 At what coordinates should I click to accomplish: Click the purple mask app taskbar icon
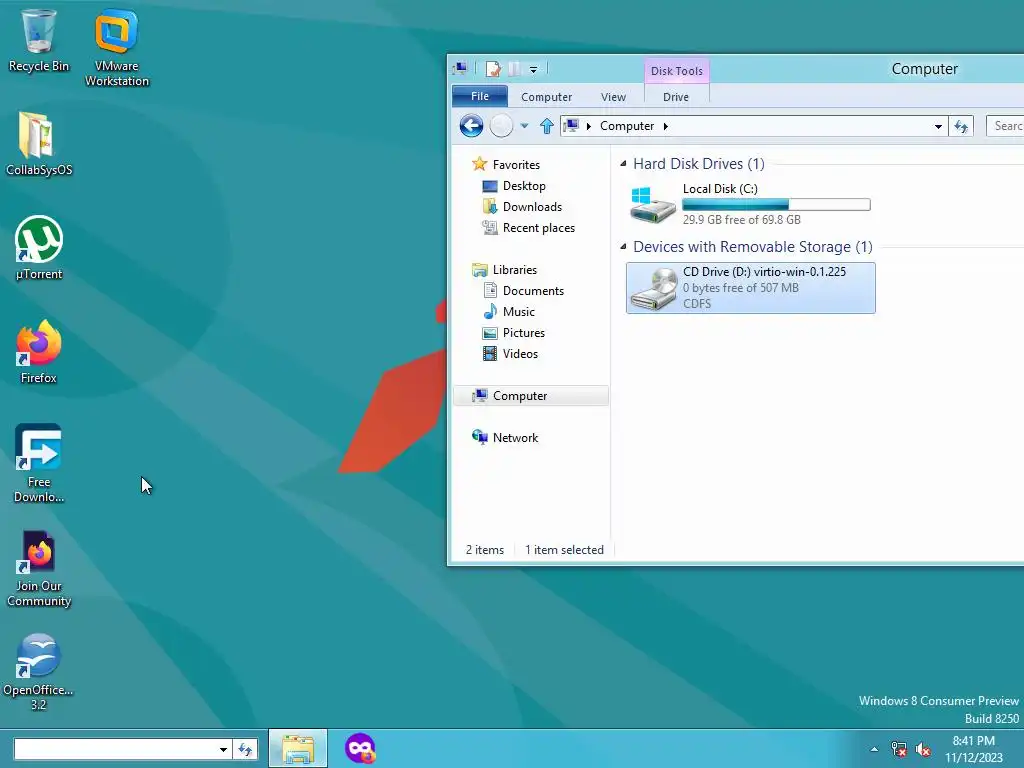pyautogui.click(x=360, y=748)
